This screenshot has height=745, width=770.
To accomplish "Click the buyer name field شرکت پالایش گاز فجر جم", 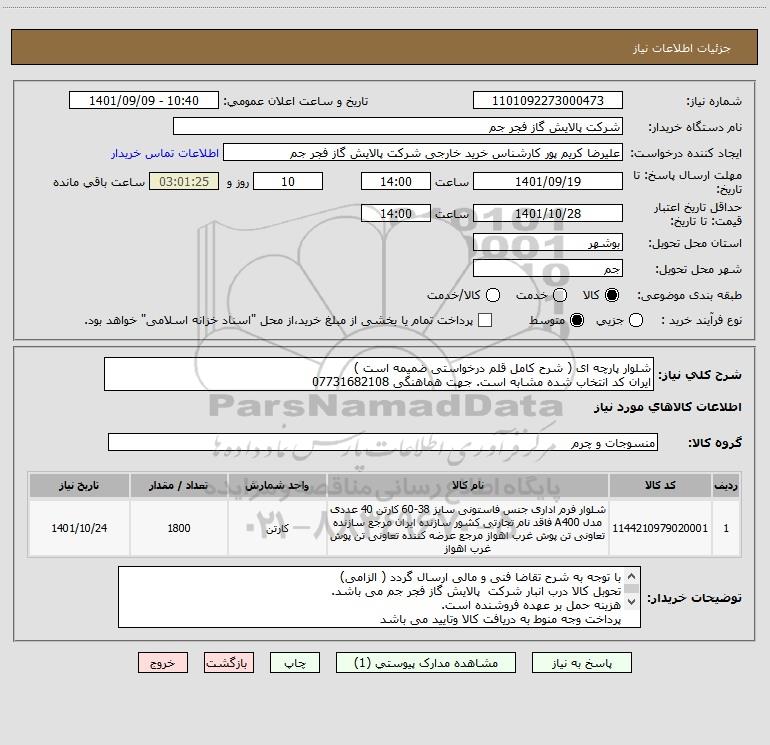I will [x=398, y=127].
